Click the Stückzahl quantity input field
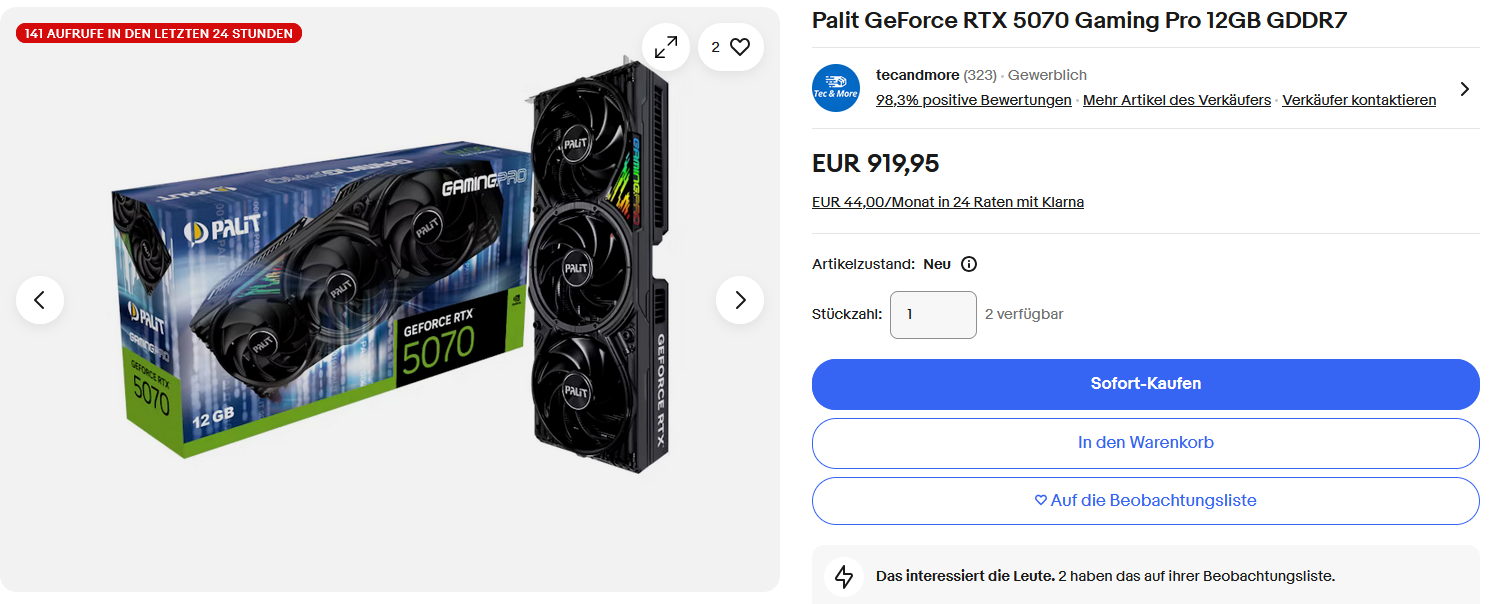 click(x=933, y=314)
